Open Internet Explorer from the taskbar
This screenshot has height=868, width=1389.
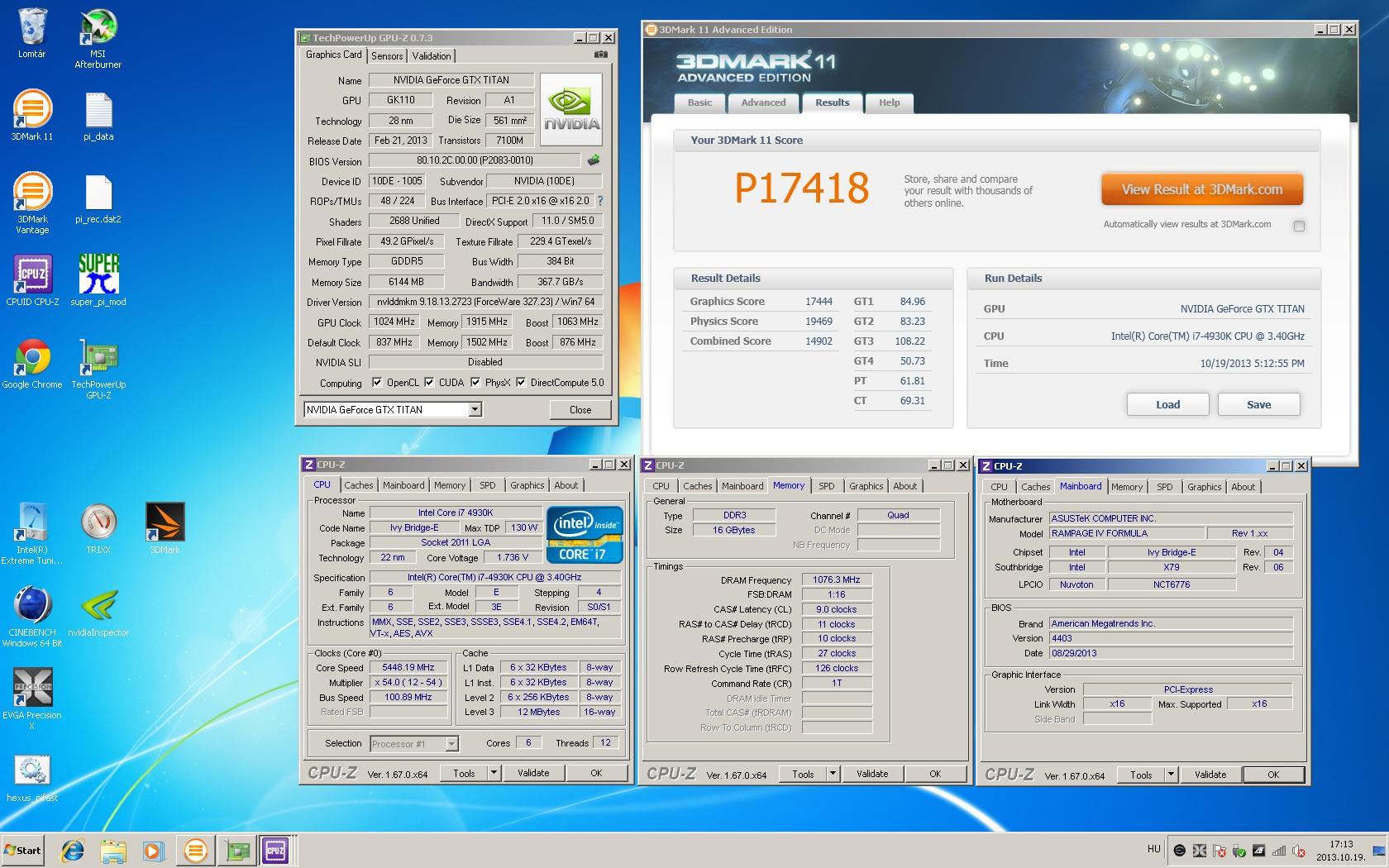(73, 850)
